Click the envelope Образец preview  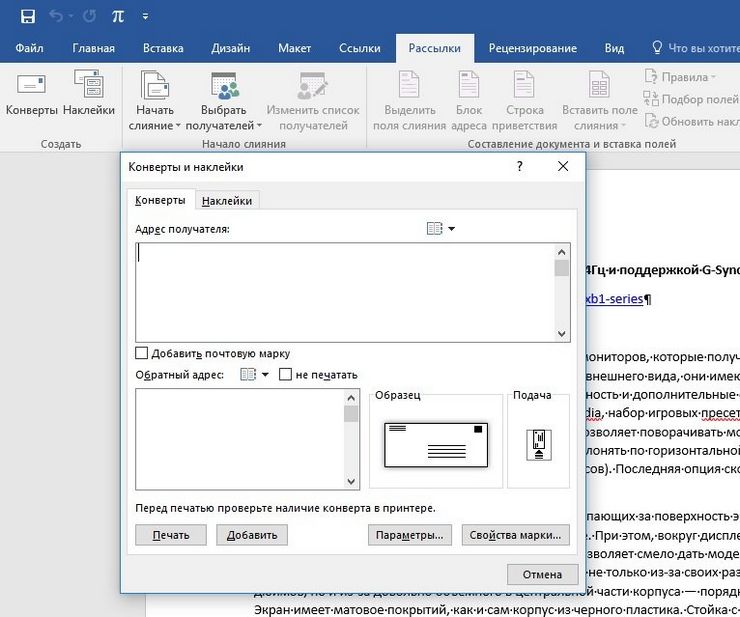[x=436, y=445]
